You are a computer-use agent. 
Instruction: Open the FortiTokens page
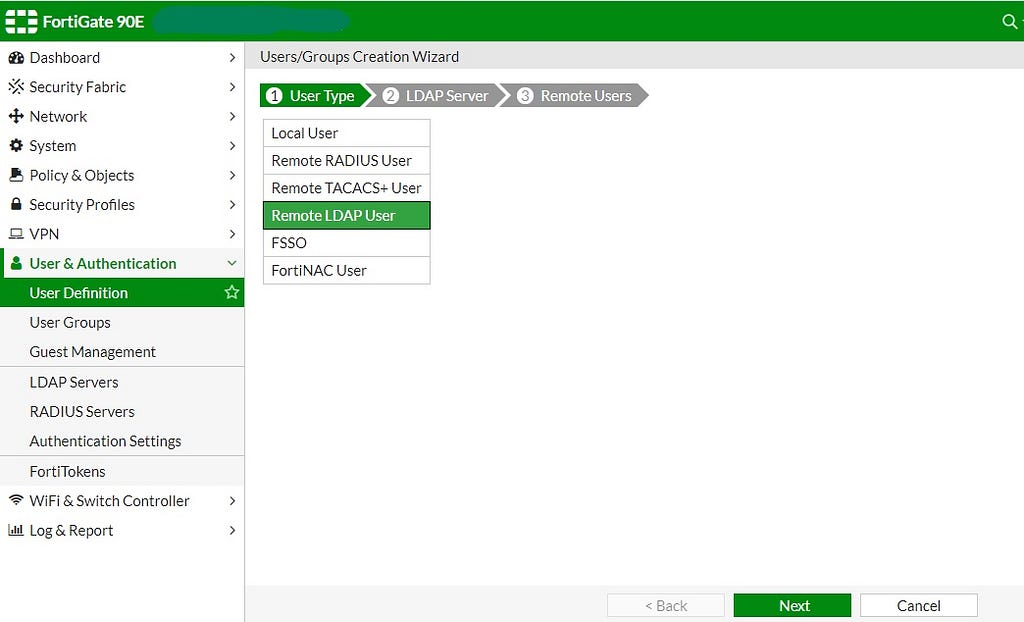(x=122, y=471)
